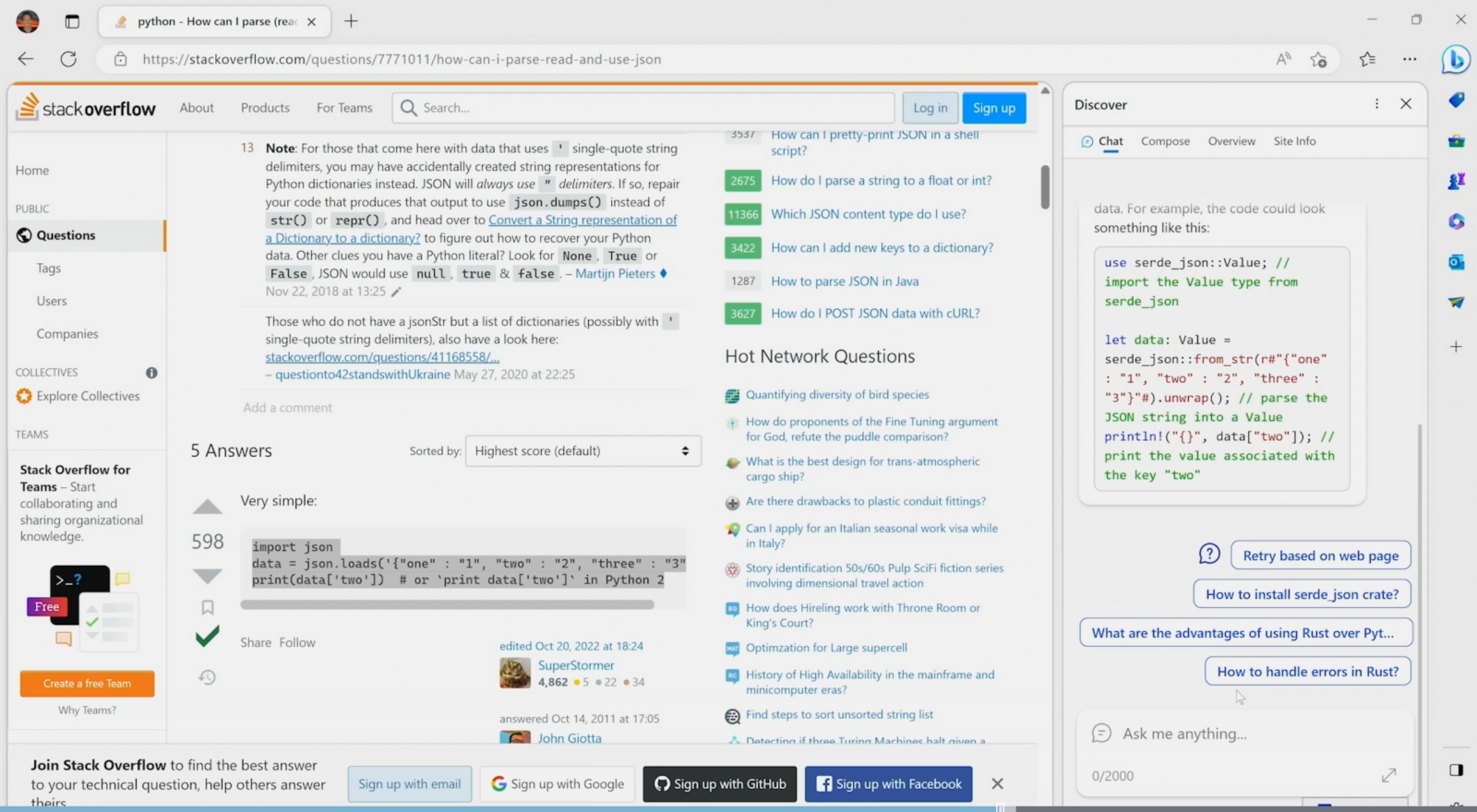Viewport: 1477px width, 812px height.
Task: Add a sidebar app with the plus icon
Action: coord(1456,347)
